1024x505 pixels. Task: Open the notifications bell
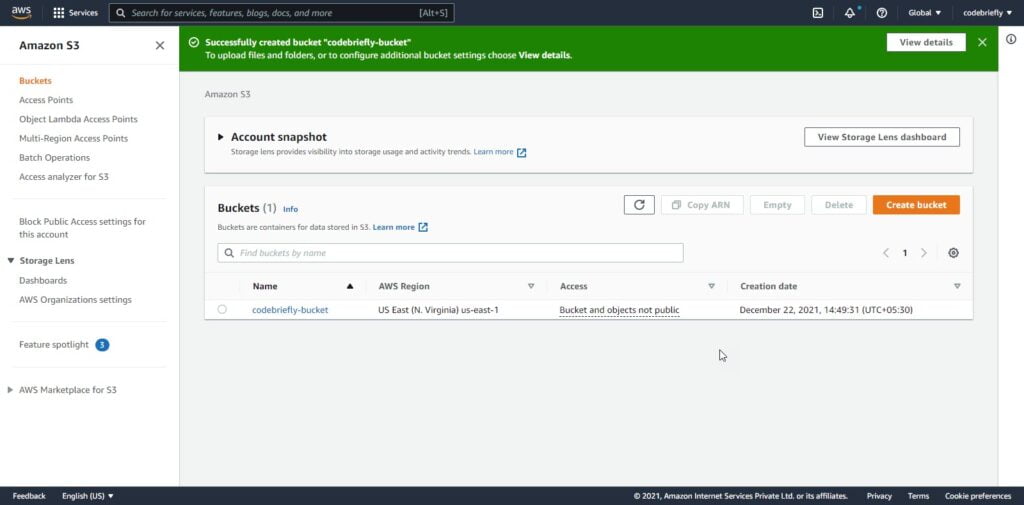click(x=850, y=12)
